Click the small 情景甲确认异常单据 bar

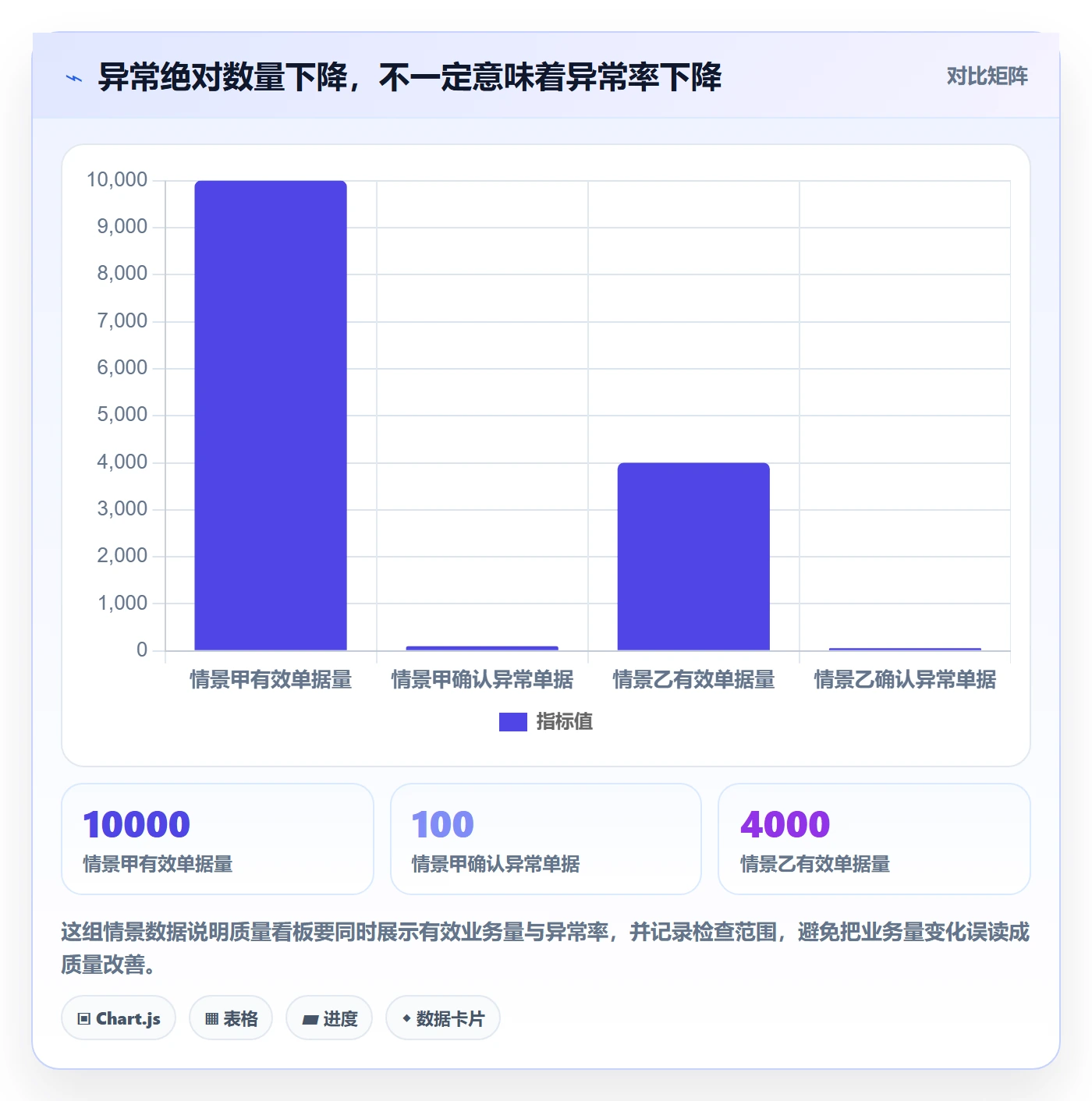coord(482,648)
